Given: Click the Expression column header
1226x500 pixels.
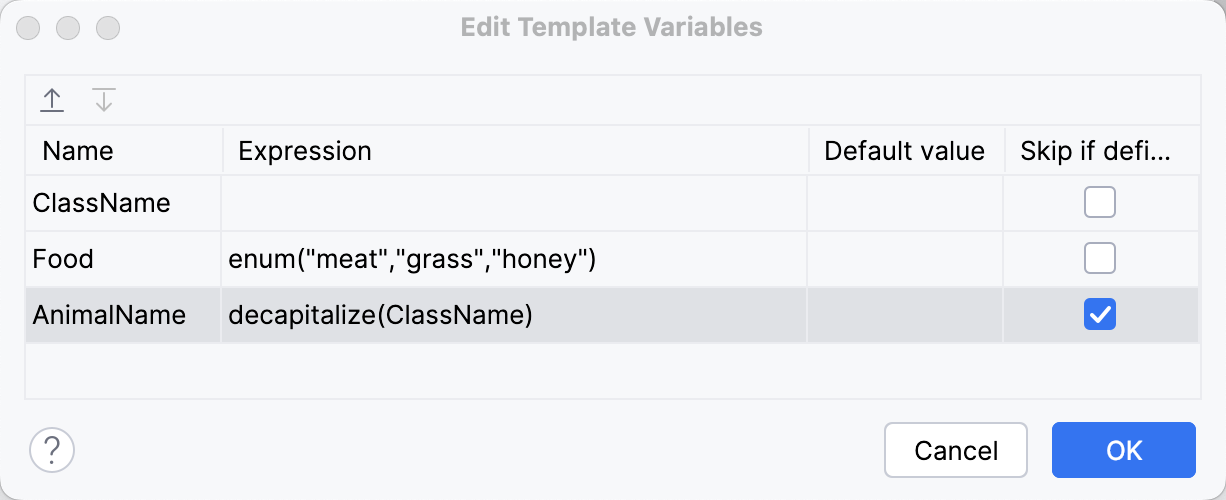Looking at the screenshot, I should (305, 151).
